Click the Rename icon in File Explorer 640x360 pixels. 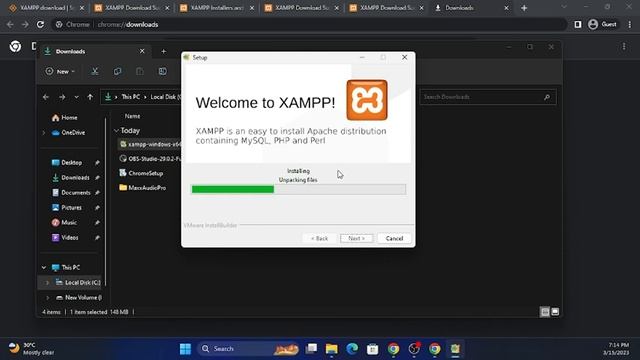162,71
